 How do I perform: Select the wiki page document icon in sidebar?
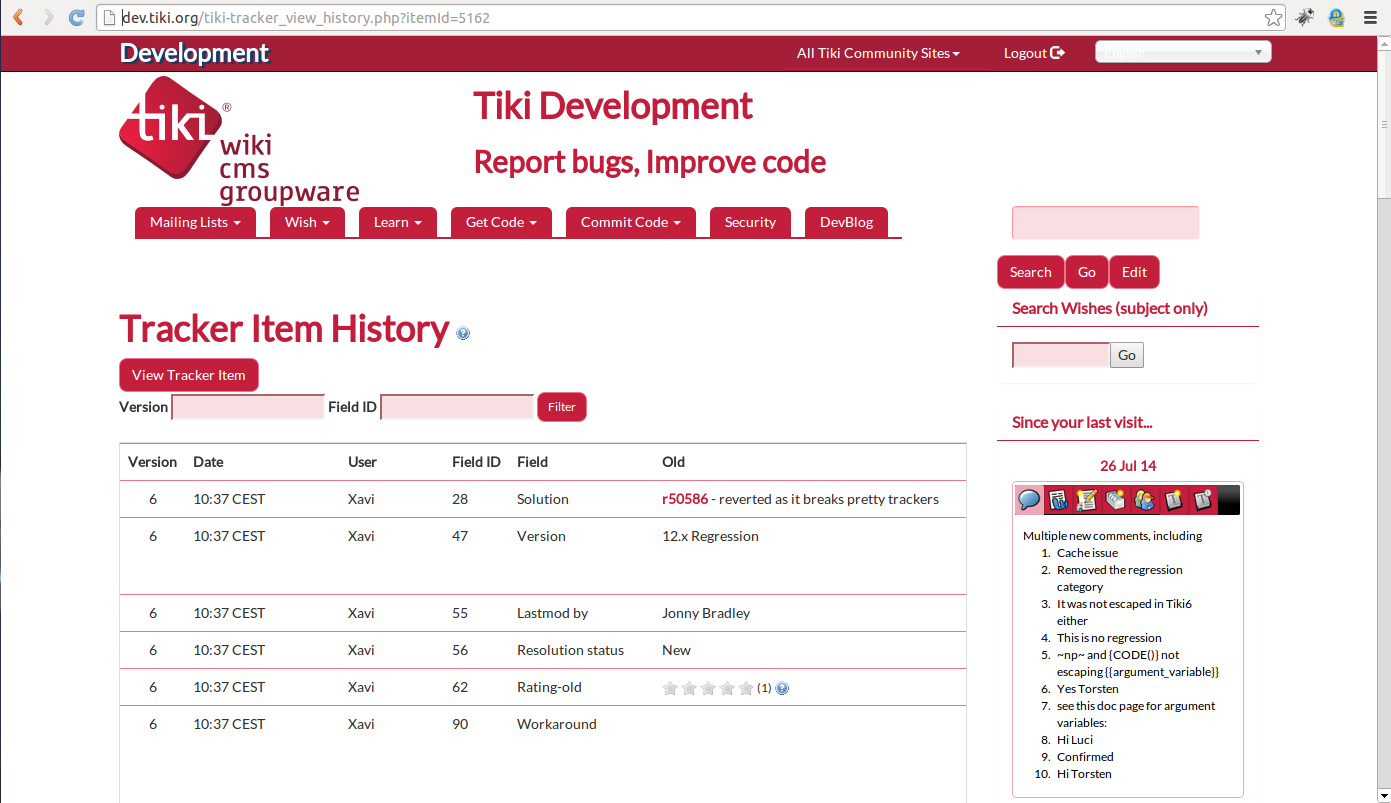coord(1058,500)
